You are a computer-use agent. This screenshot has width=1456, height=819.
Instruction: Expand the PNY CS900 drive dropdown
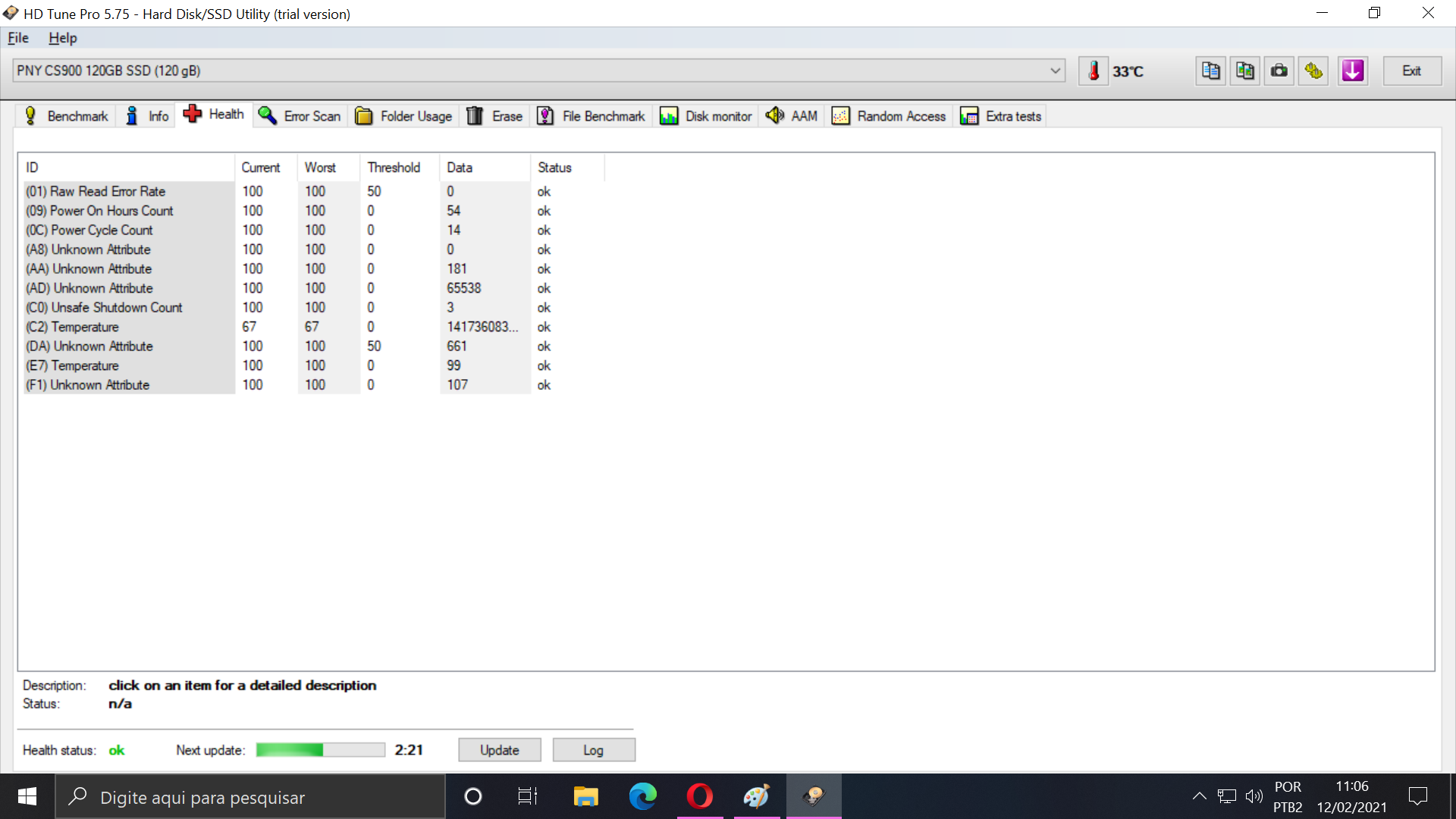click(1055, 71)
